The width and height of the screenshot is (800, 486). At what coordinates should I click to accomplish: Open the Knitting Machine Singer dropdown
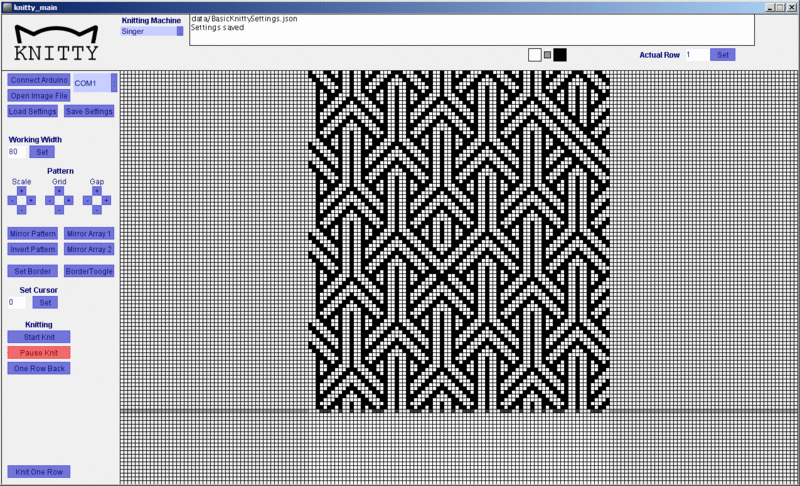(x=152, y=31)
